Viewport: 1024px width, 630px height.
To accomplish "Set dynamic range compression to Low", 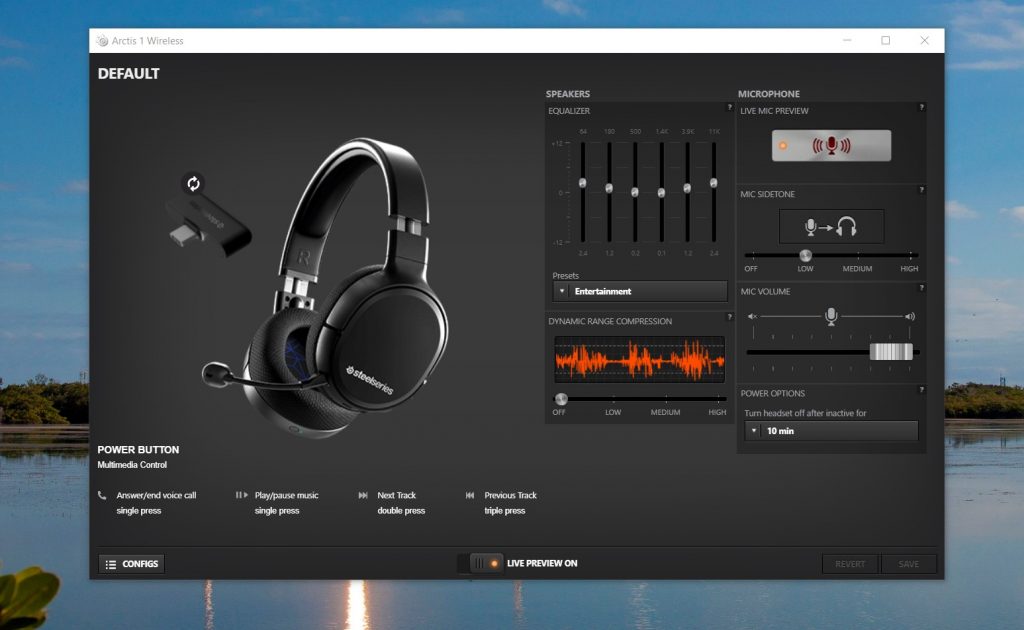I will [x=613, y=413].
